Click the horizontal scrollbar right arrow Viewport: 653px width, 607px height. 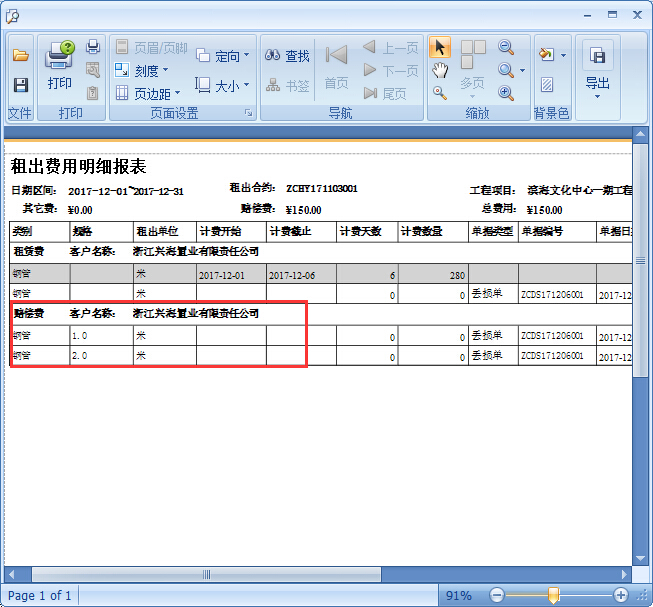point(624,575)
